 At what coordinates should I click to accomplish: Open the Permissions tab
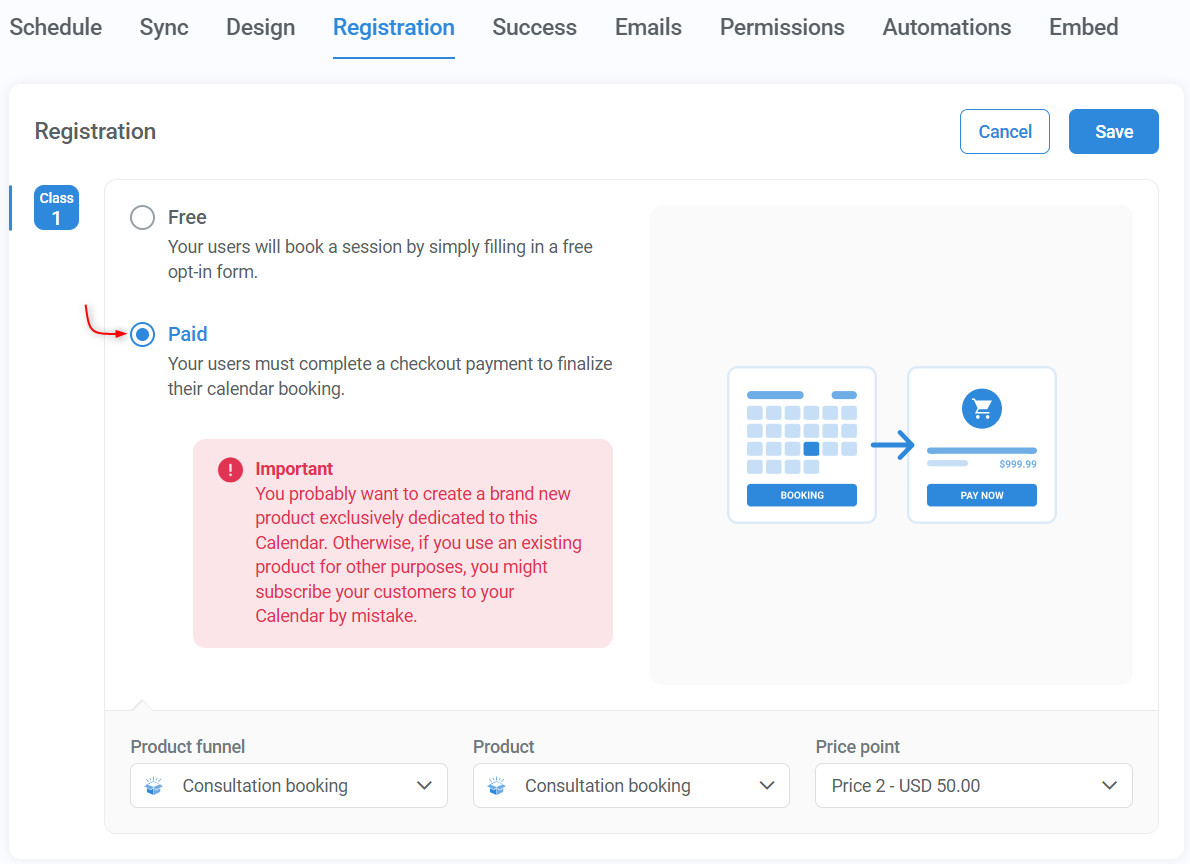pyautogui.click(x=781, y=27)
